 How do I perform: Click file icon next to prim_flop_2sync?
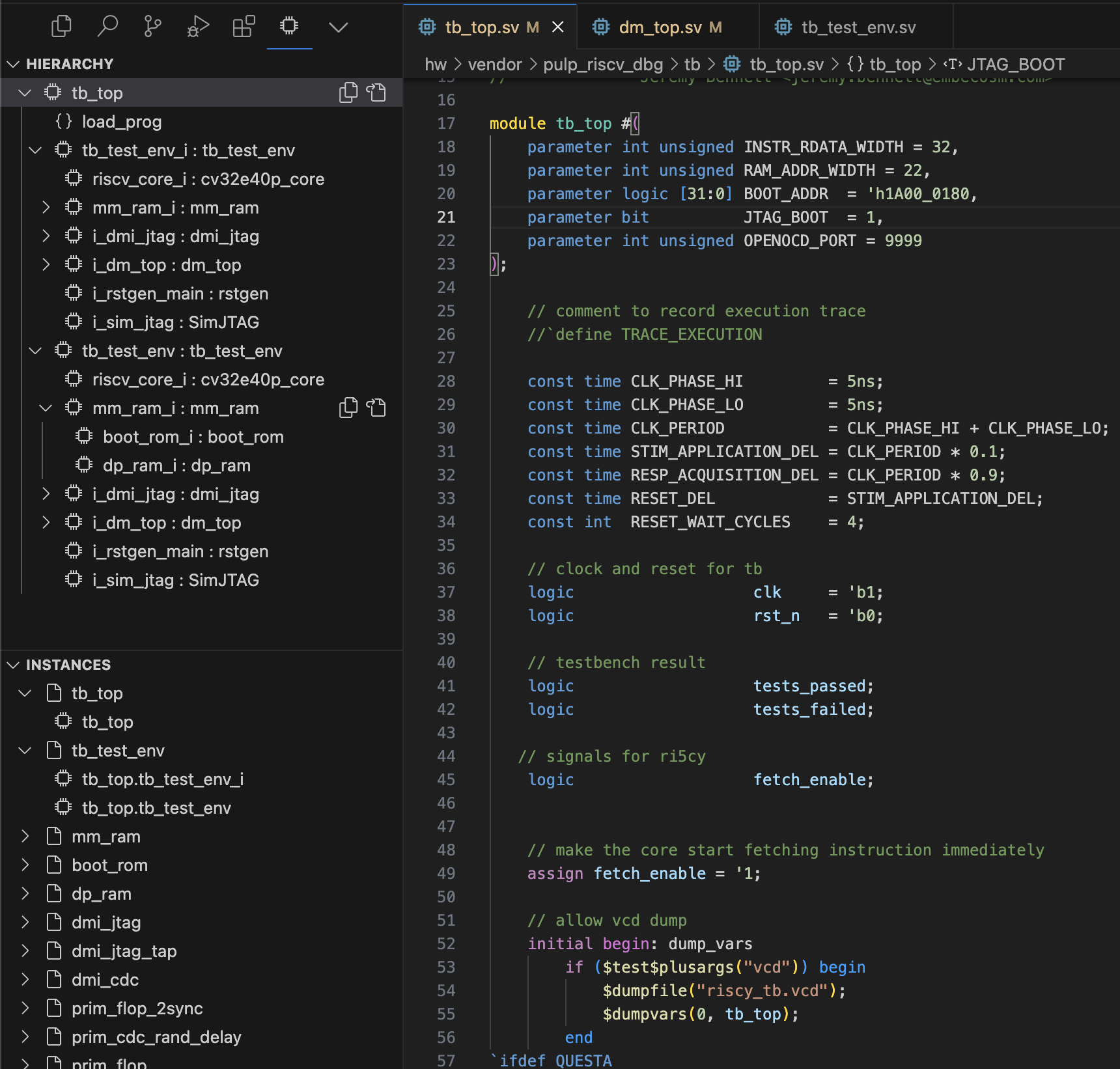55,1008
